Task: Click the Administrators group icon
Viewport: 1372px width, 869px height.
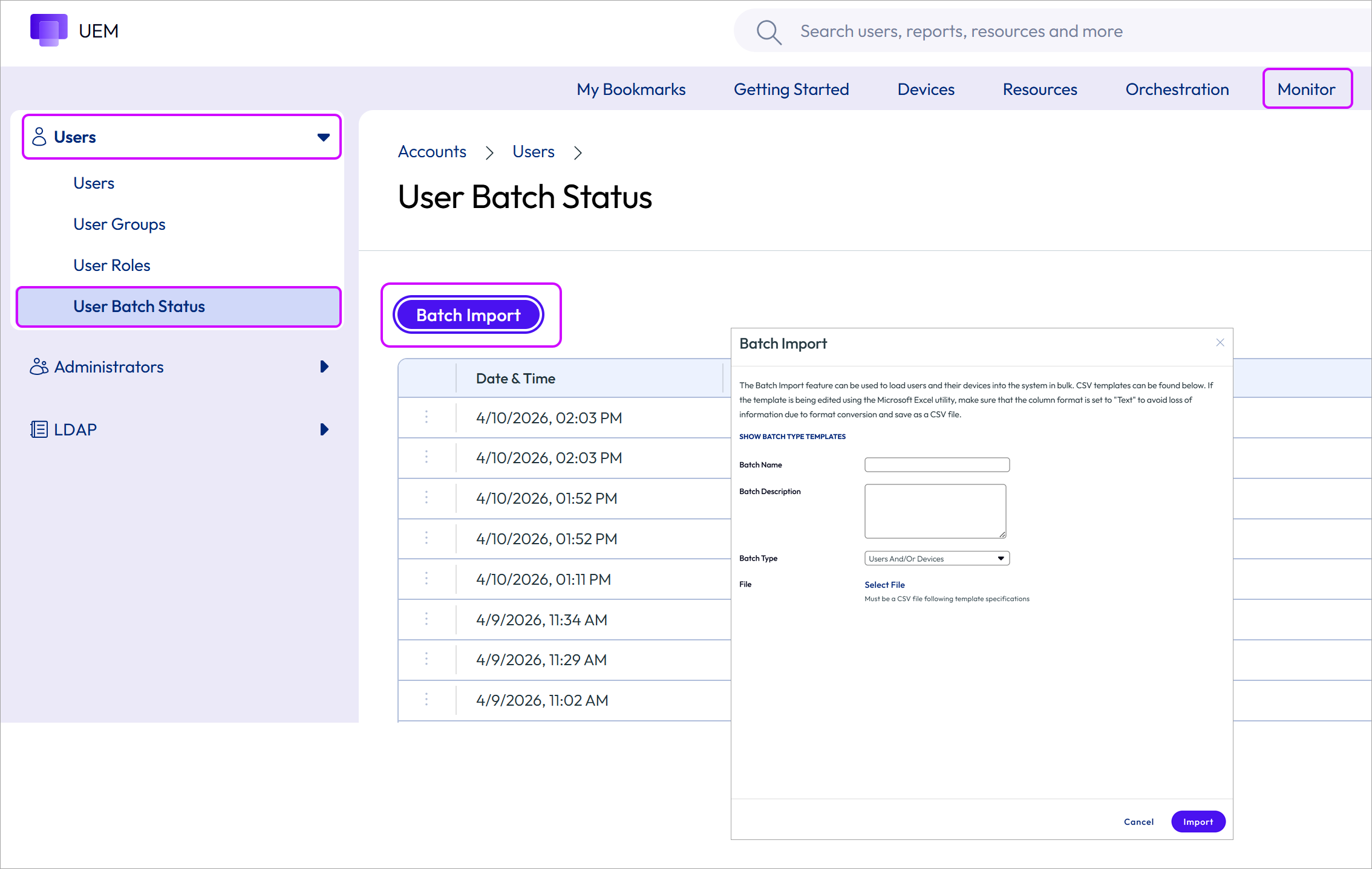Action: [x=39, y=366]
